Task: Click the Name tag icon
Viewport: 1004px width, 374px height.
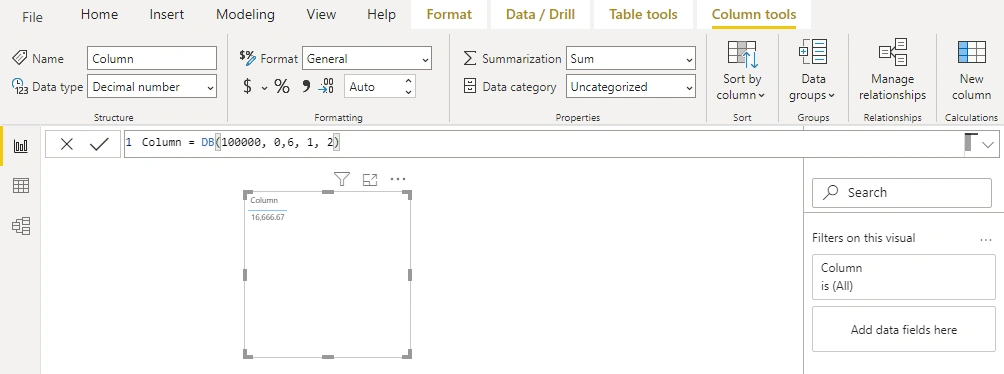Action: (20, 58)
